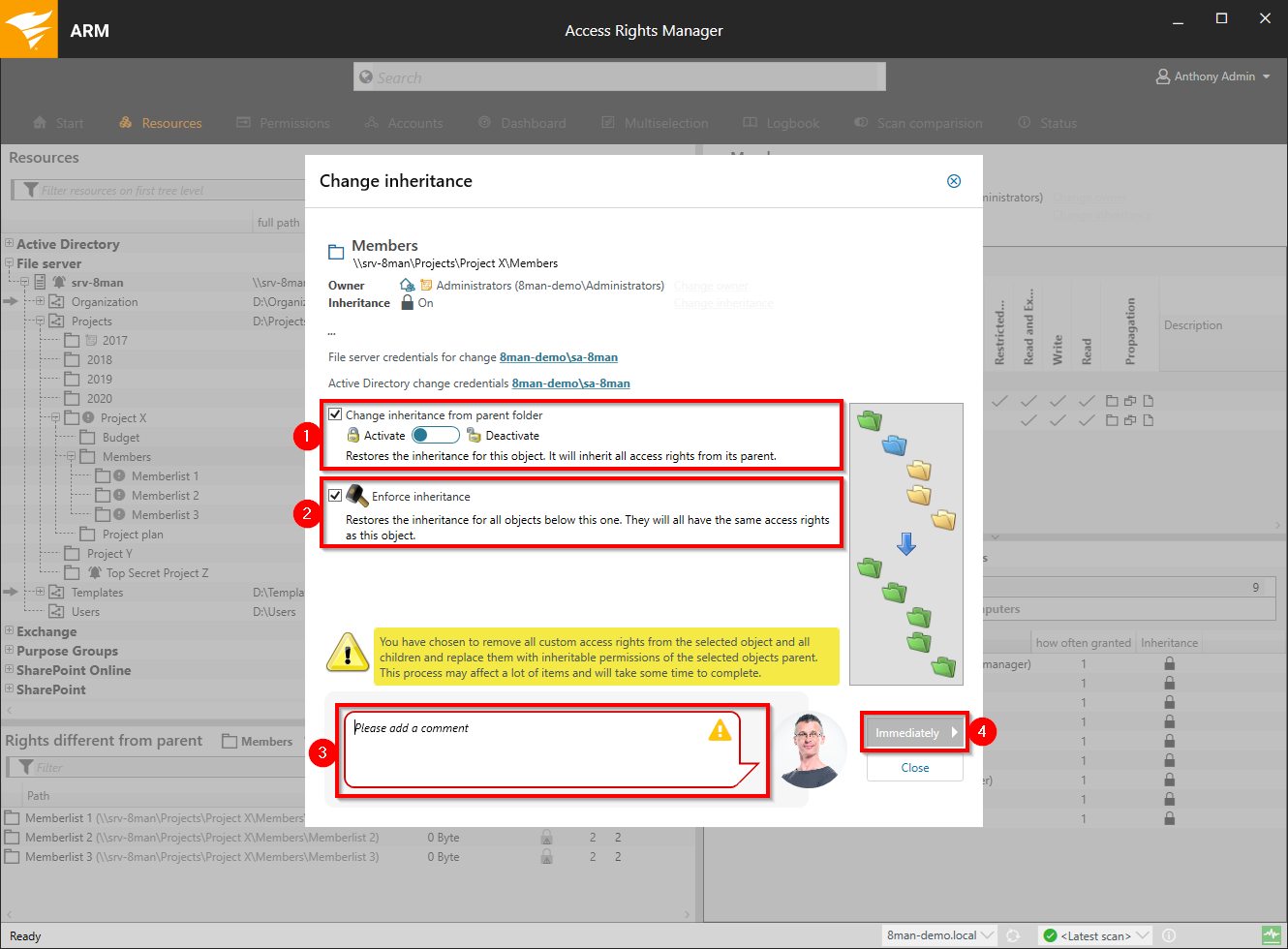Screen dimensions: 1288x949
Task: Click the inheritance lock icon
Action: point(408,303)
